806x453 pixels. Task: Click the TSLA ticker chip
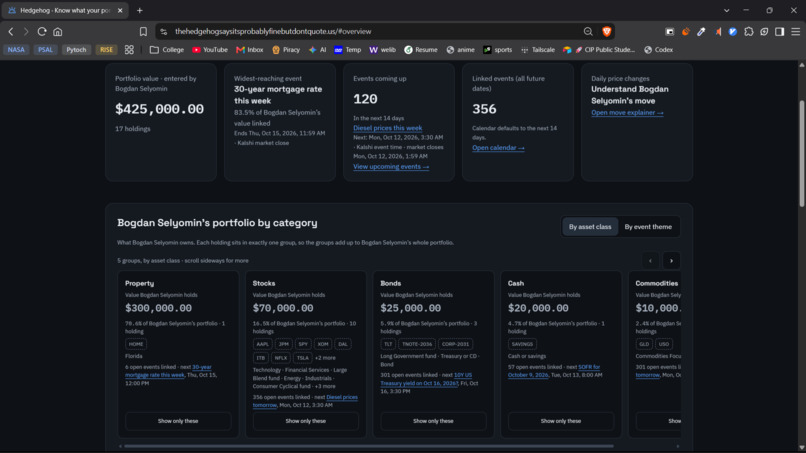coord(302,358)
